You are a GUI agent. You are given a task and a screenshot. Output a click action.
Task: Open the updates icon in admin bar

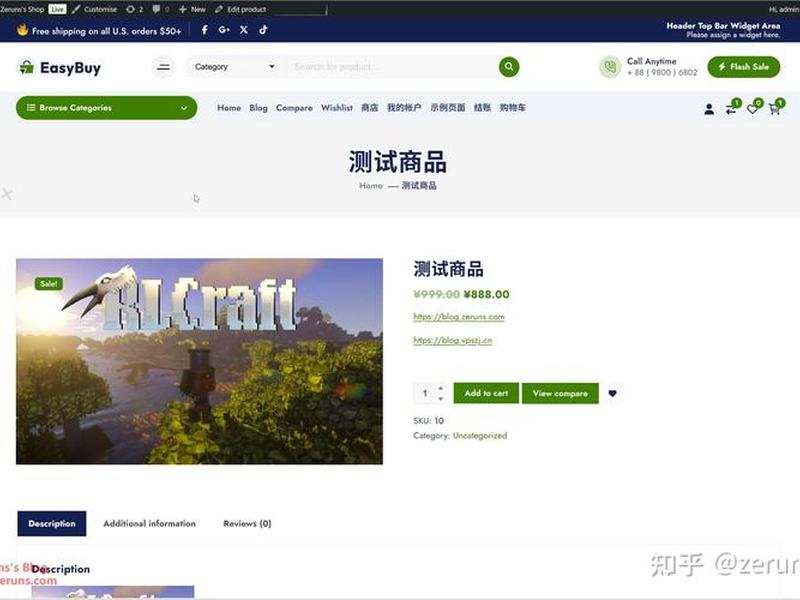point(135,9)
